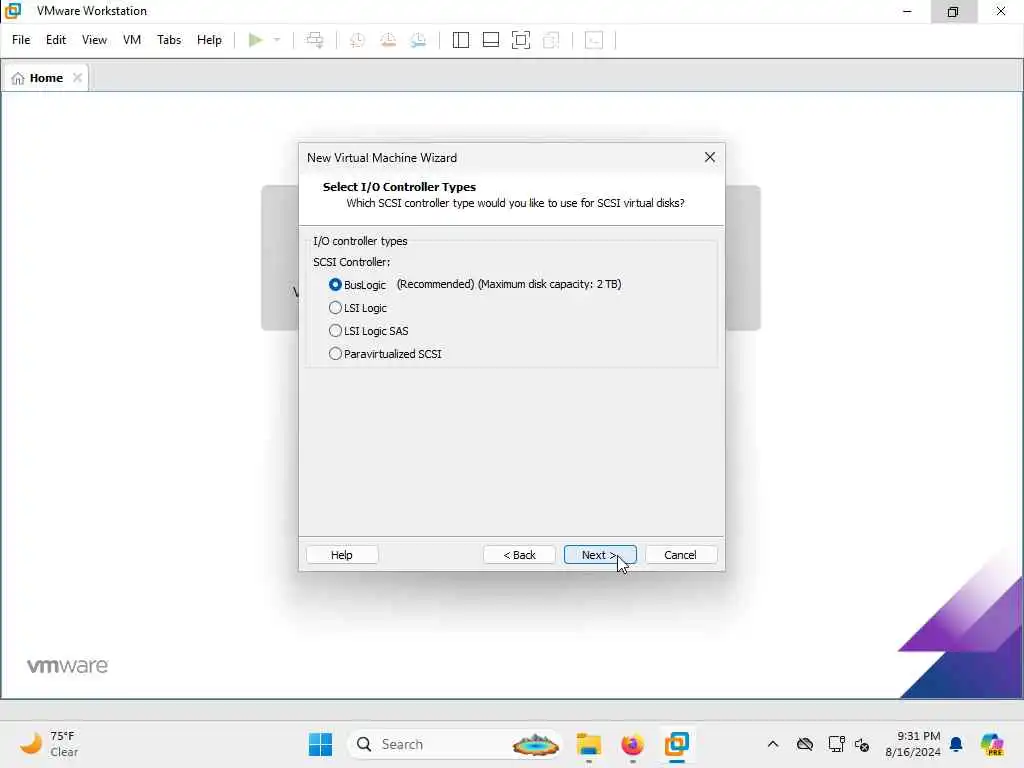This screenshot has width=1024, height=768.
Task: Switch to the Home tab
Action: [x=46, y=78]
